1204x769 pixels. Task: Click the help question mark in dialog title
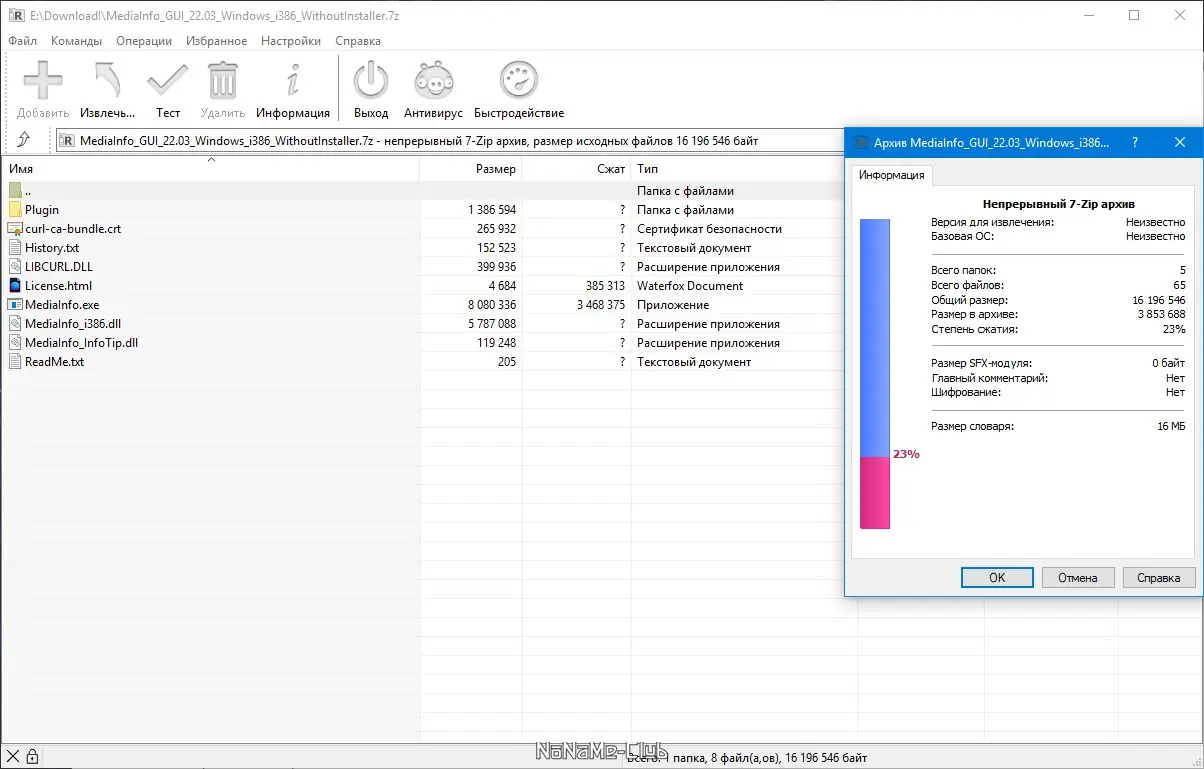1135,143
